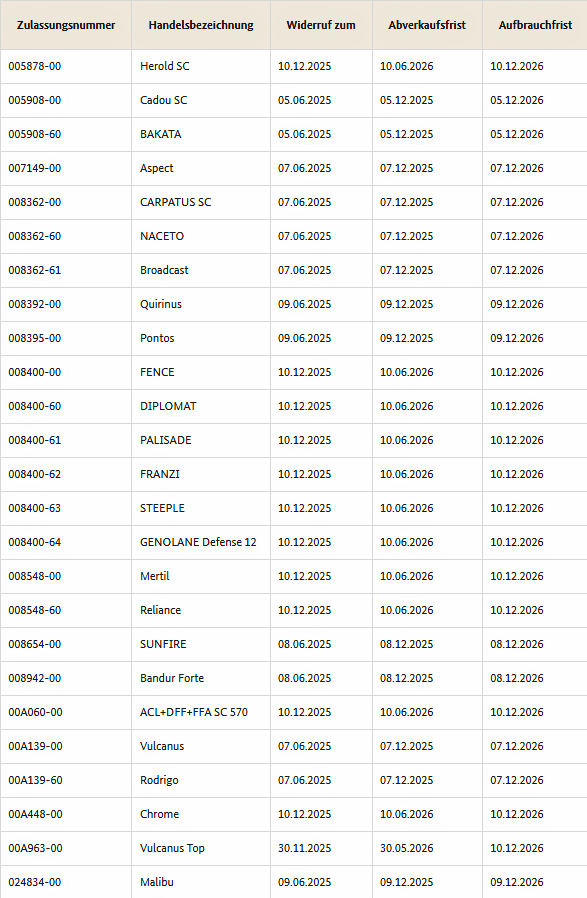Click the Widerruf zum column header
Image resolution: width=587 pixels, height=898 pixels.
coord(321,25)
